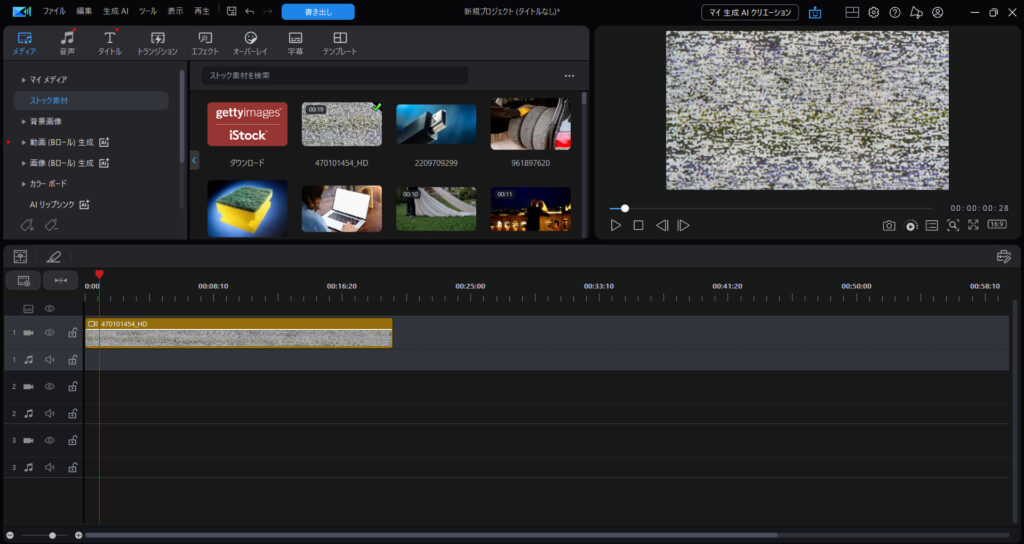Click the preview zoom magnifier icon
The height and width of the screenshot is (544, 1024).
(953, 225)
